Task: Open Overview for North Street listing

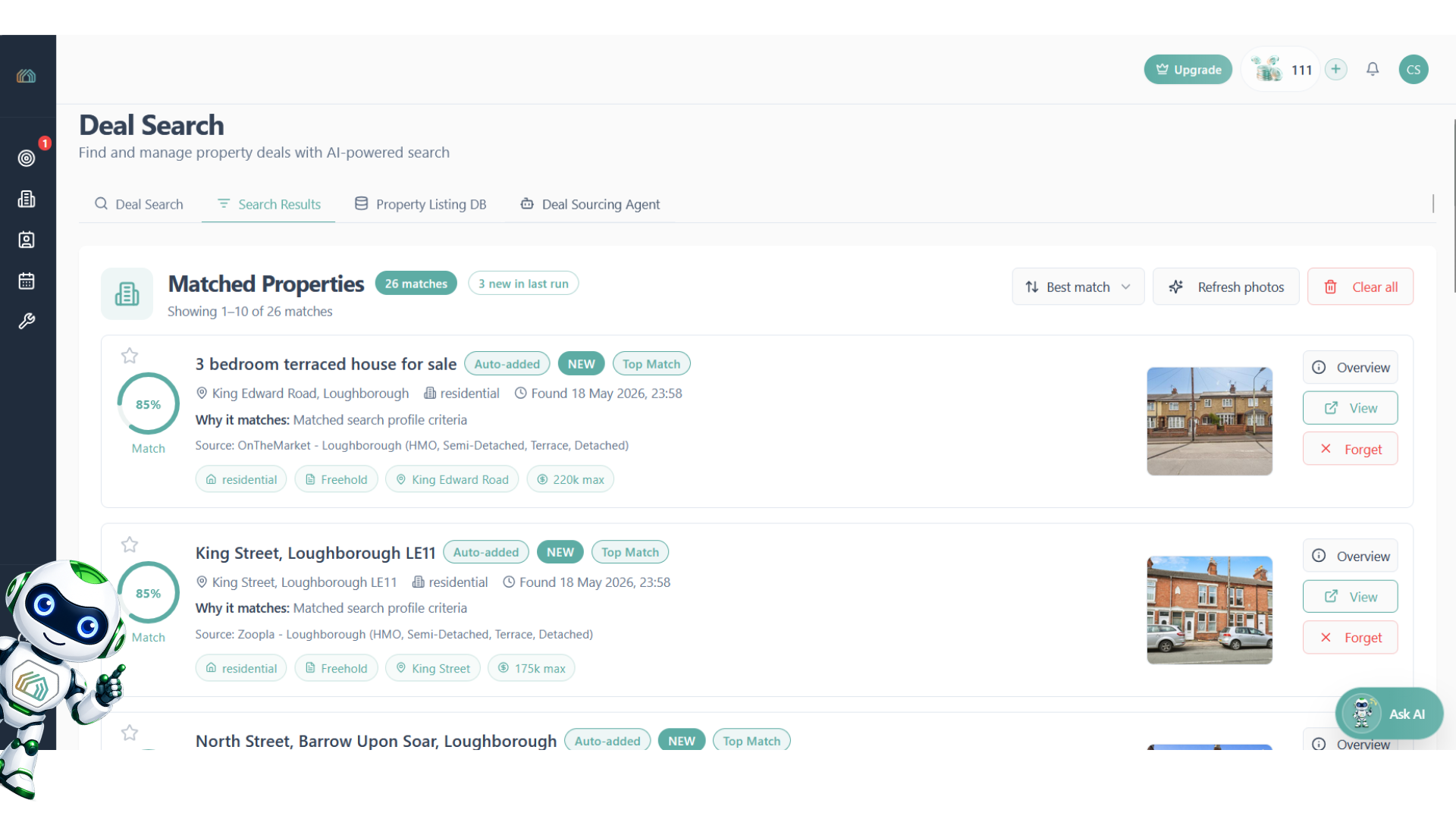Action: click(1351, 742)
